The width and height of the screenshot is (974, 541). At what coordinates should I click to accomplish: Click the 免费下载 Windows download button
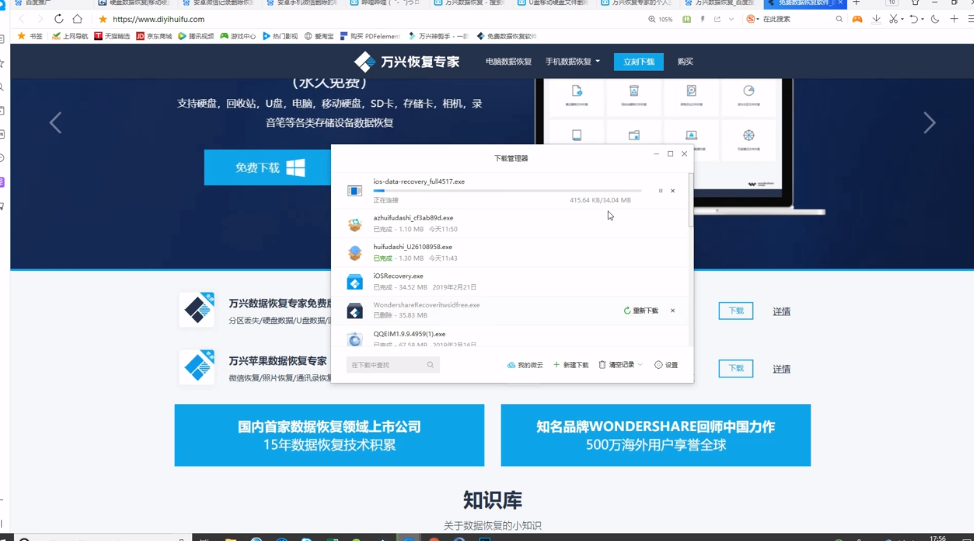tap(268, 168)
